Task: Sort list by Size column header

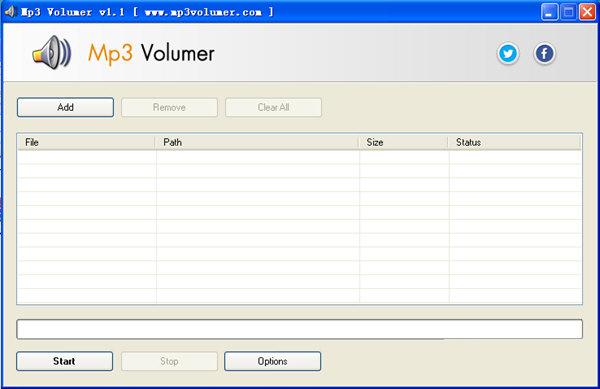Action: click(x=403, y=142)
